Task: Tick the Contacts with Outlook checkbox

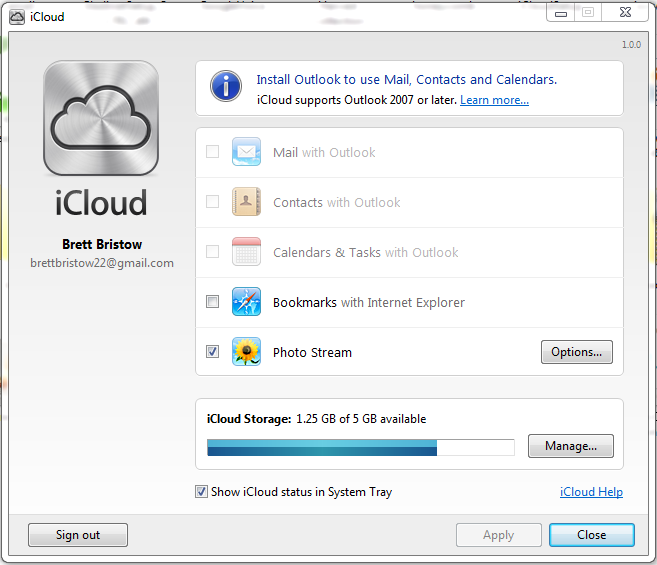Action: click(212, 201)
